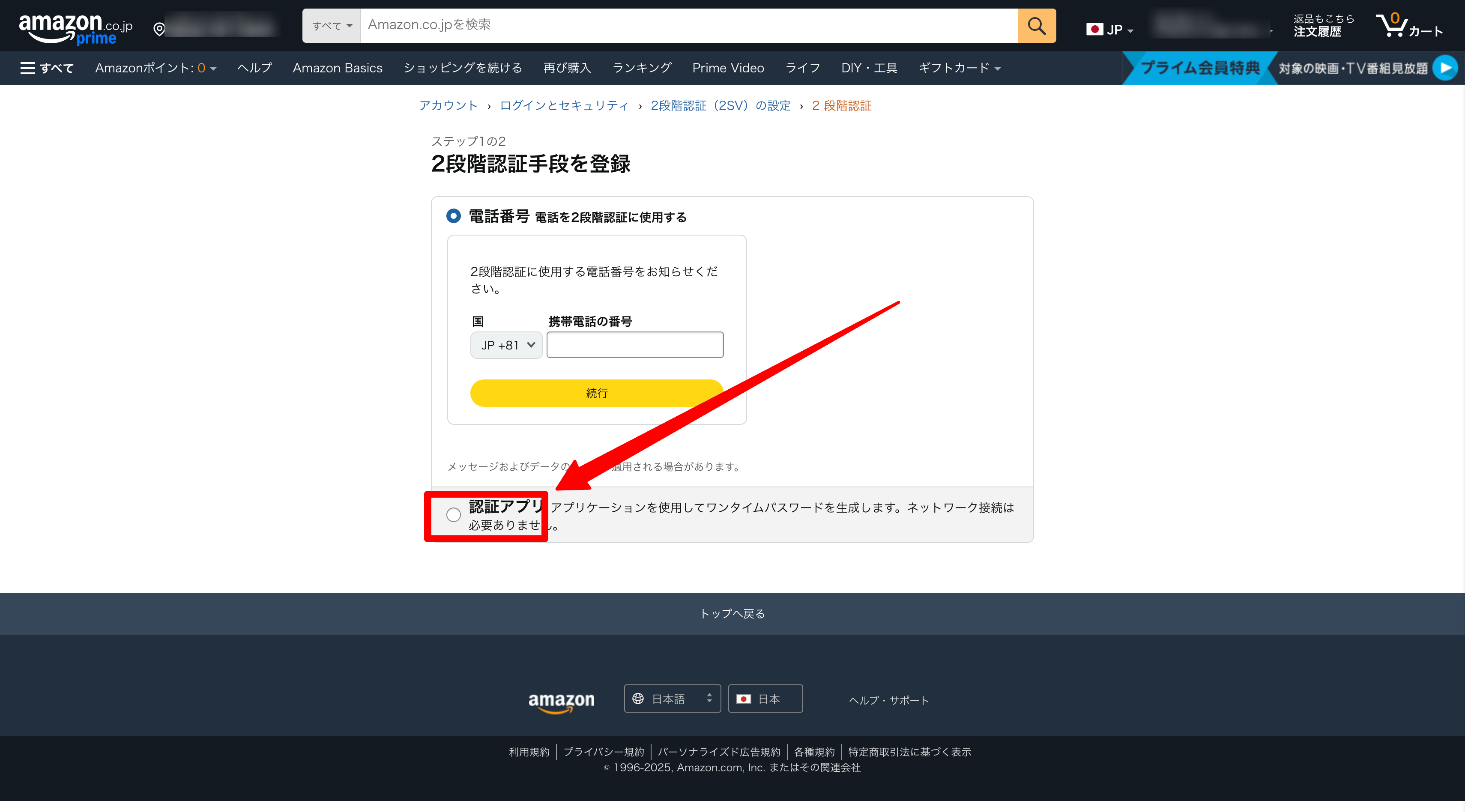Open the hamburger すべて menu
The height and width of the screenshot is (812, 1465).
47,68
